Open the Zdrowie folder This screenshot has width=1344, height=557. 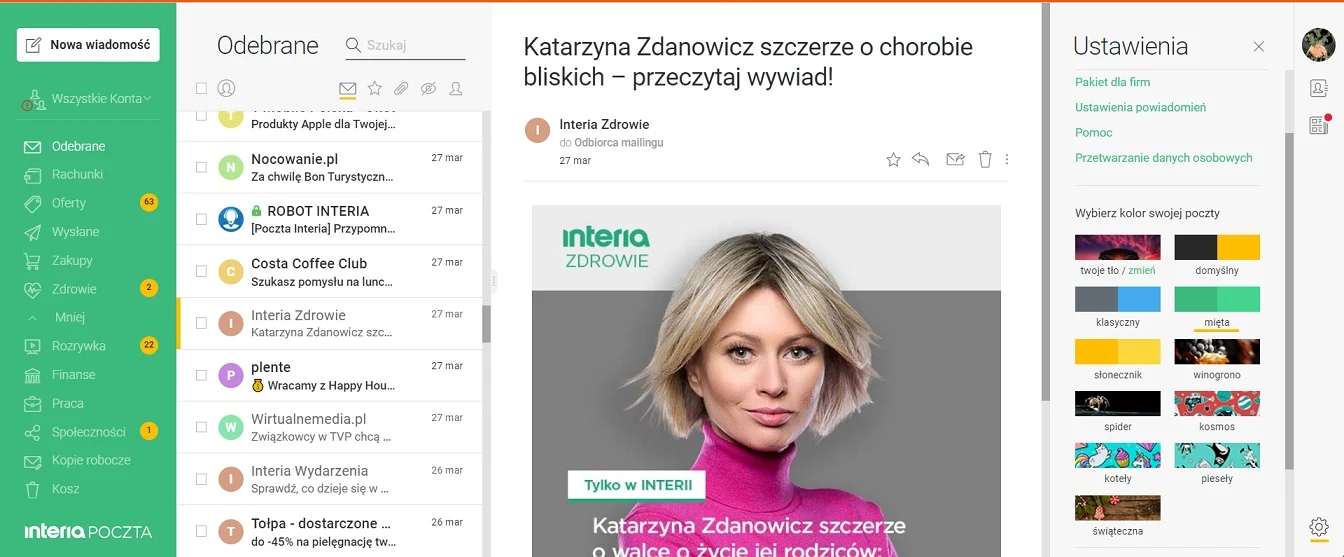click(74, 289)
